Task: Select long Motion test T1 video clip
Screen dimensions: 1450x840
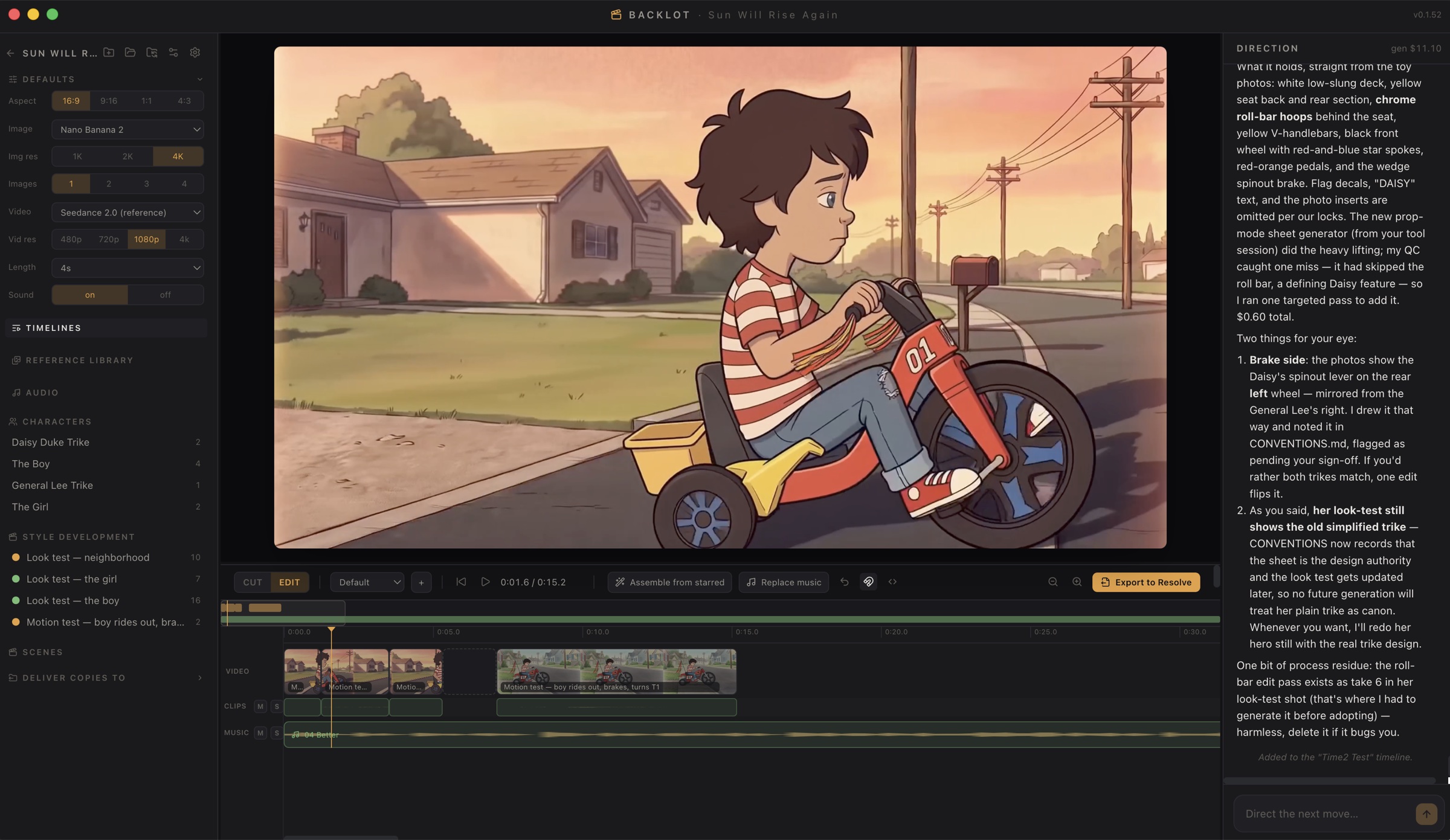Action: [616, 671]
